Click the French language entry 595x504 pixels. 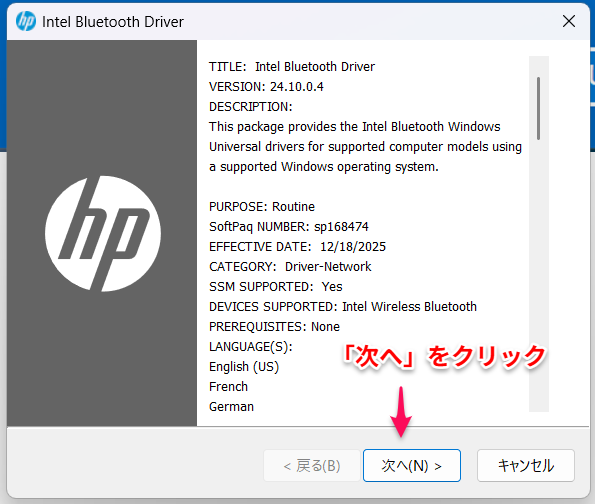coord(228,386)
